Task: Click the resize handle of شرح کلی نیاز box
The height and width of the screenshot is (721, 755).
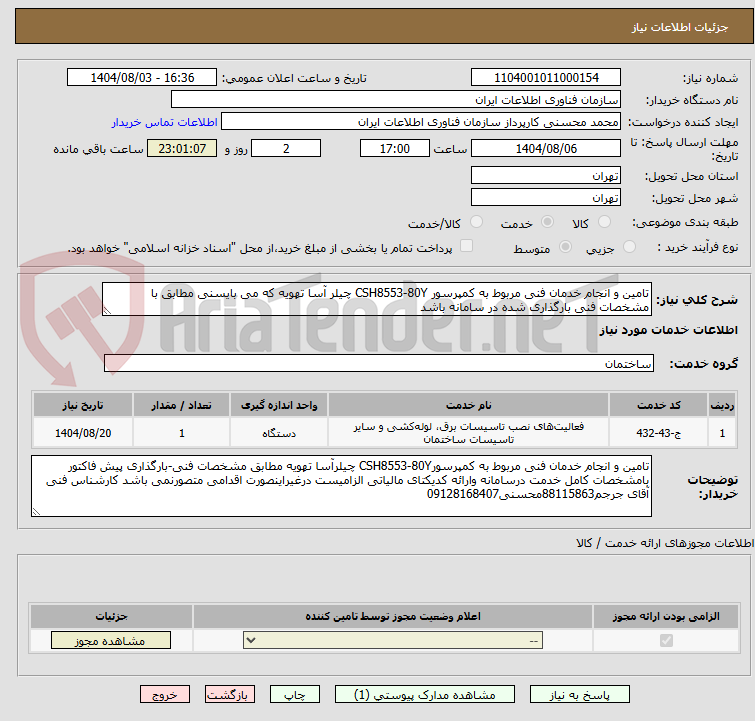Action: click(107, 311)
